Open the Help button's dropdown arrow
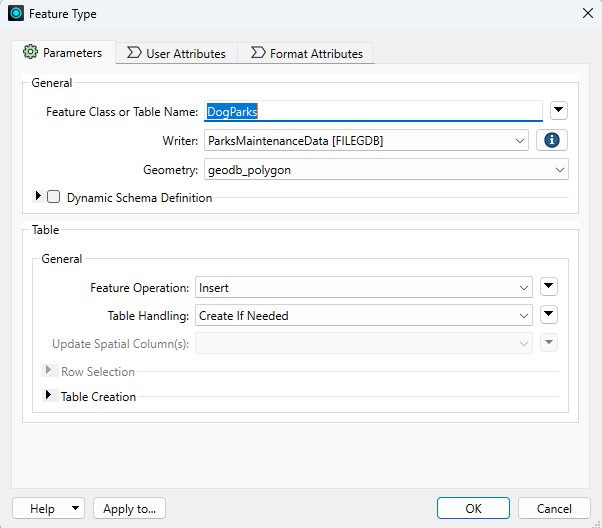 click(75, 509)
